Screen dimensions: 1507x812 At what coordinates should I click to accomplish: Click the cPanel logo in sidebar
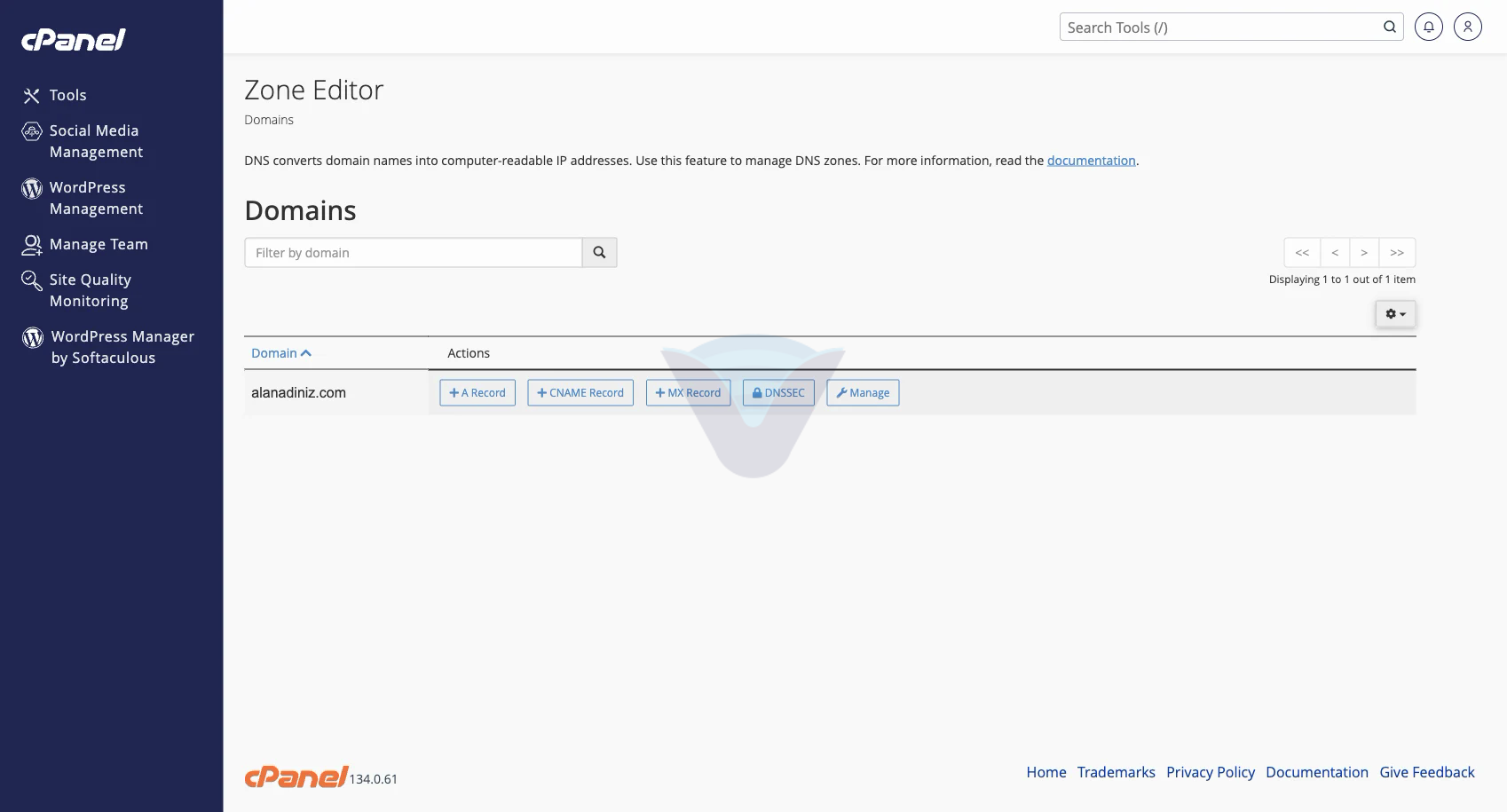pyautogui.click(x=74, y=40)
